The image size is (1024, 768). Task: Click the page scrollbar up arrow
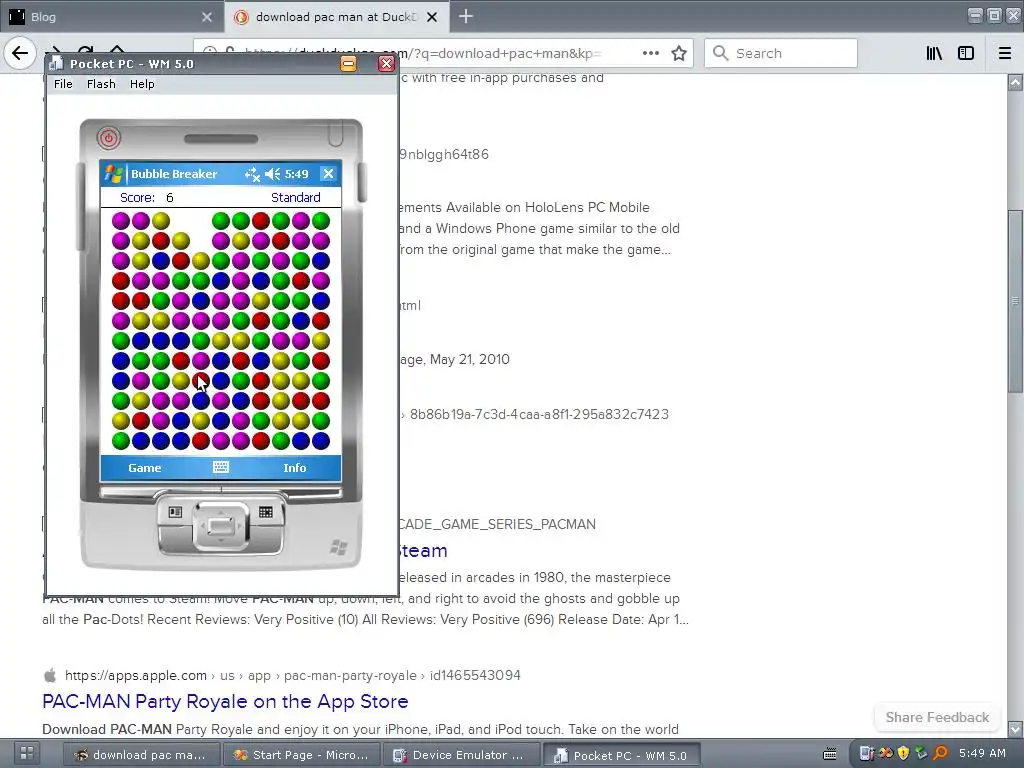click(1016, 82)
